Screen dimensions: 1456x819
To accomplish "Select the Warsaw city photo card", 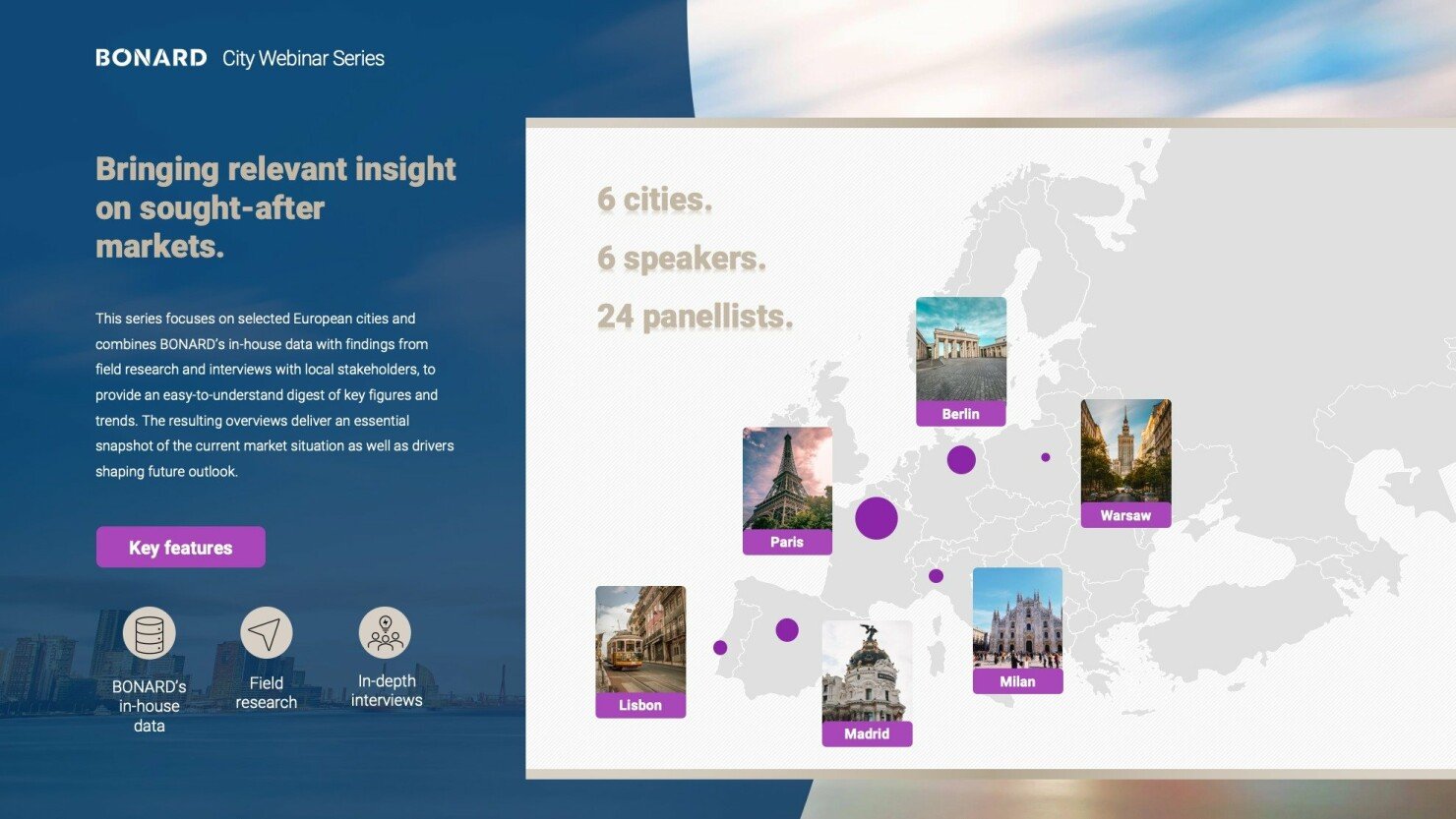I will [x=1125, y=451].
